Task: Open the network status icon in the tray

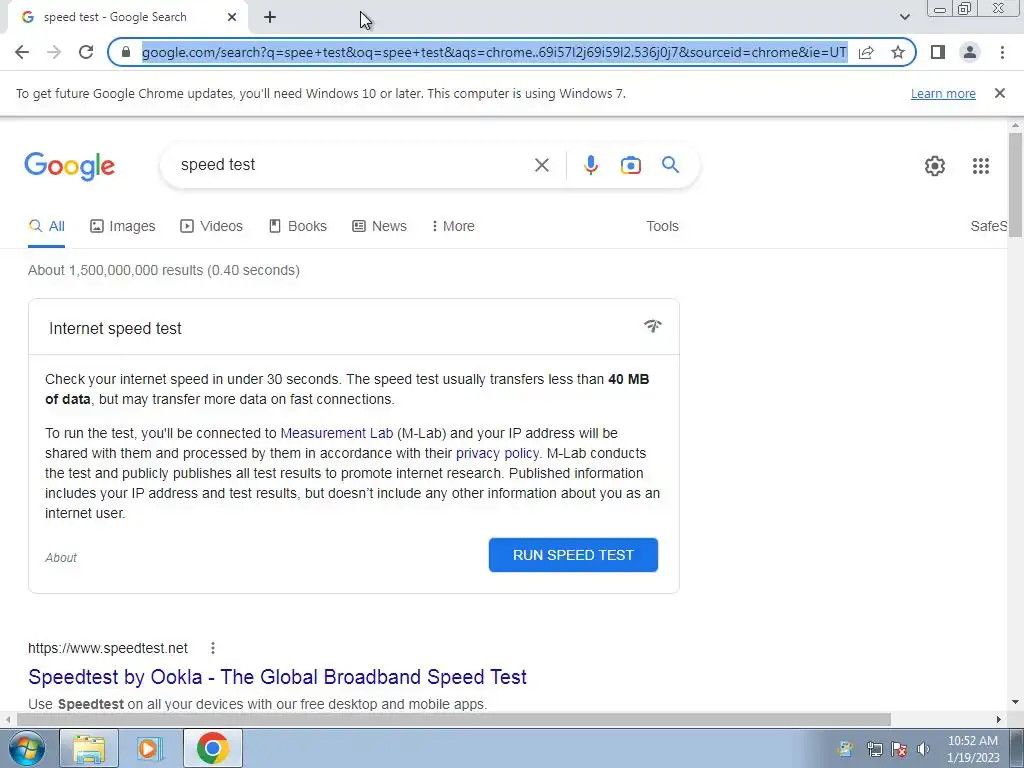Action: point(874,749)
